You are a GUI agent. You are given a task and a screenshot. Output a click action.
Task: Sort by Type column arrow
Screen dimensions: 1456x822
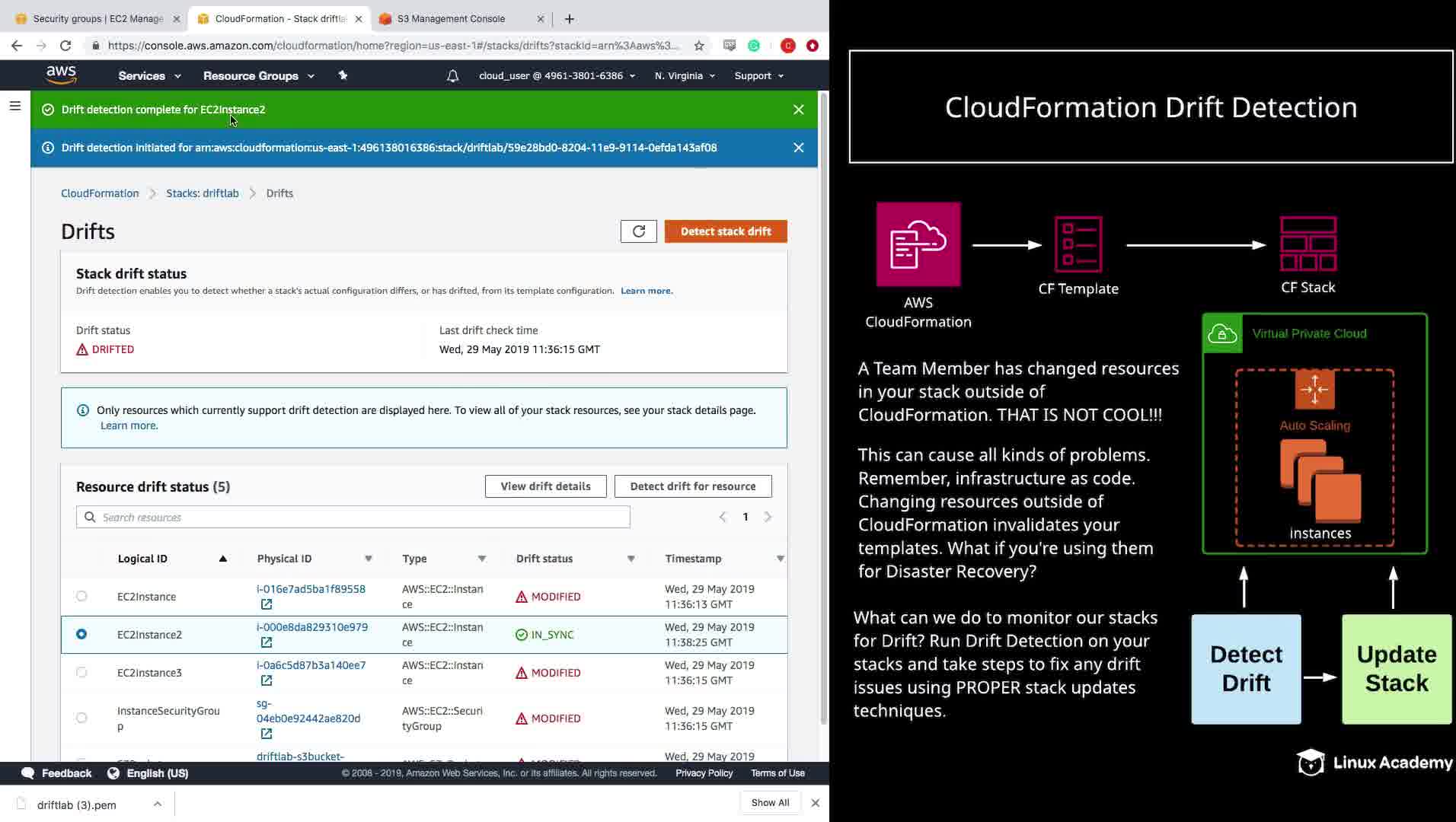click(482, 559)
